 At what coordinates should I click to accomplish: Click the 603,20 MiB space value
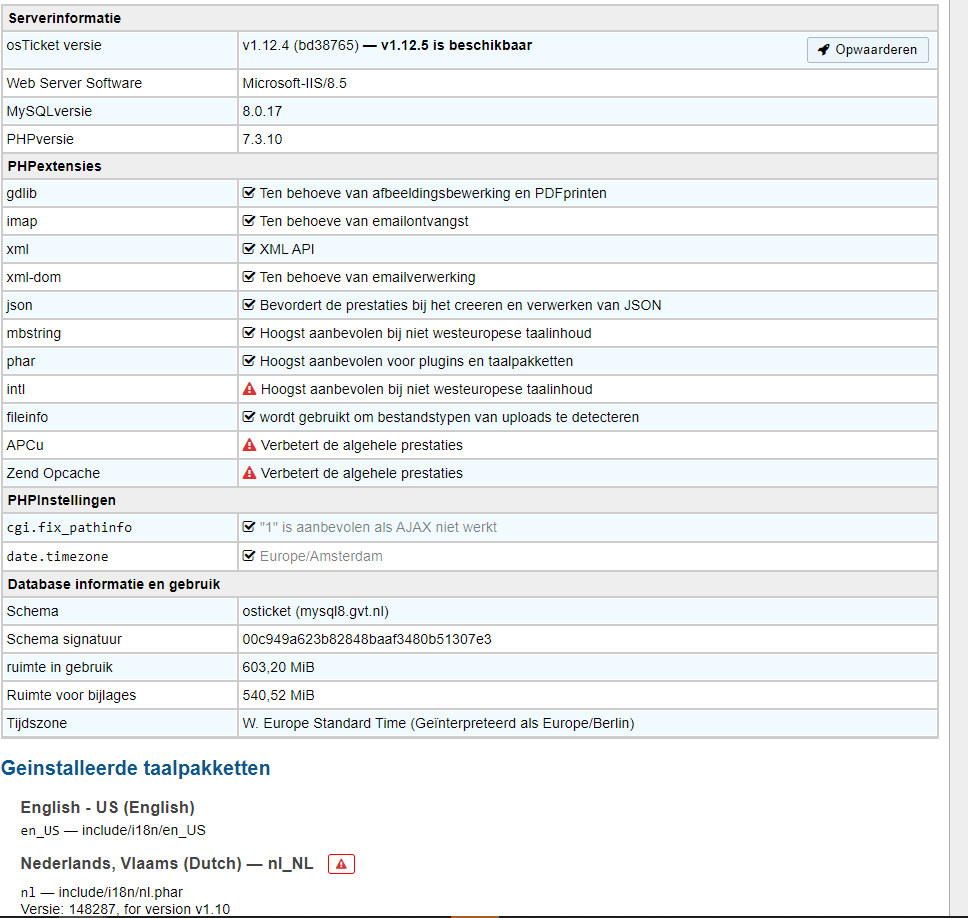click(278, 667)
